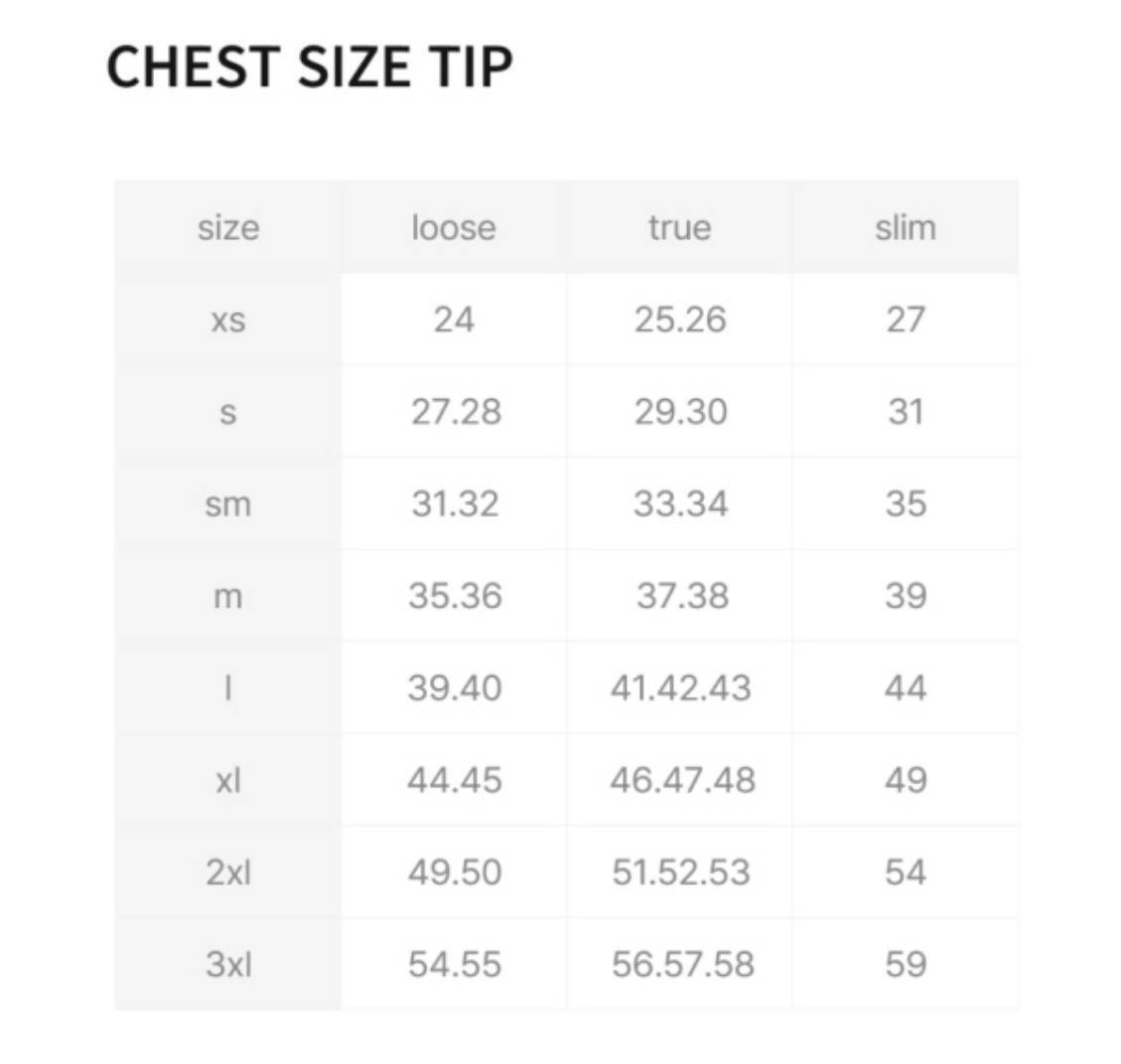
Task: Click loose value 31.32 for sm
Action: pyautogui.click(x=455, y=504)
